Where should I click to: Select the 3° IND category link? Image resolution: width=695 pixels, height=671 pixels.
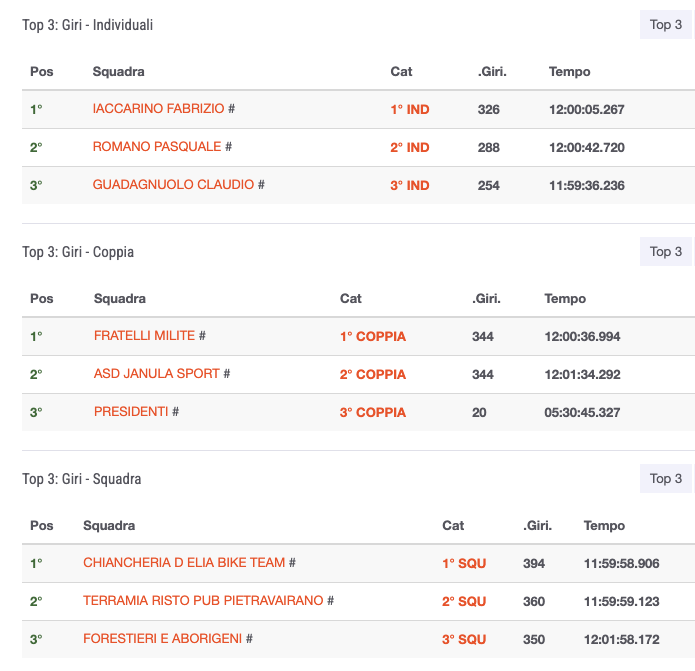(410, 186)
